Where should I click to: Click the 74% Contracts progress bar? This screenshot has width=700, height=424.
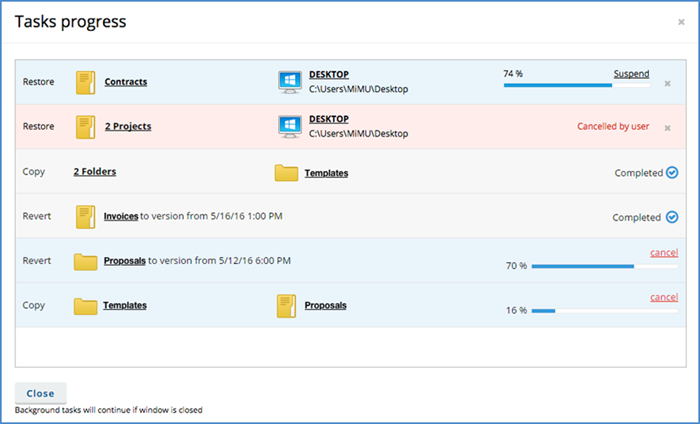[575, 86]
